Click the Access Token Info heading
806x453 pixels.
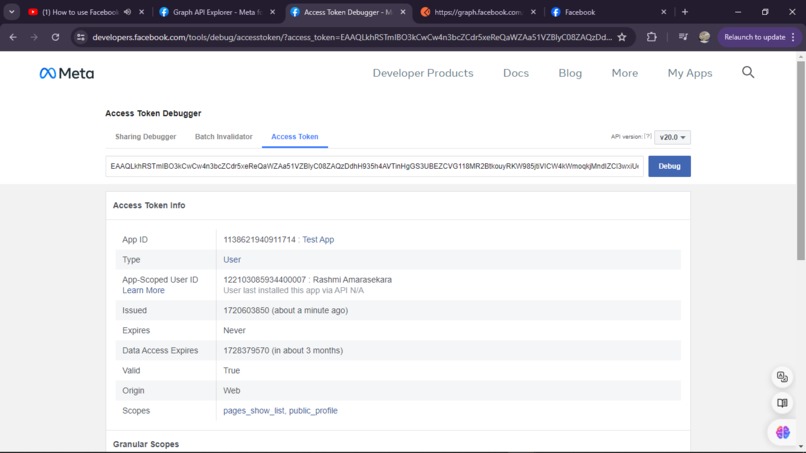[x=149, y=205]
